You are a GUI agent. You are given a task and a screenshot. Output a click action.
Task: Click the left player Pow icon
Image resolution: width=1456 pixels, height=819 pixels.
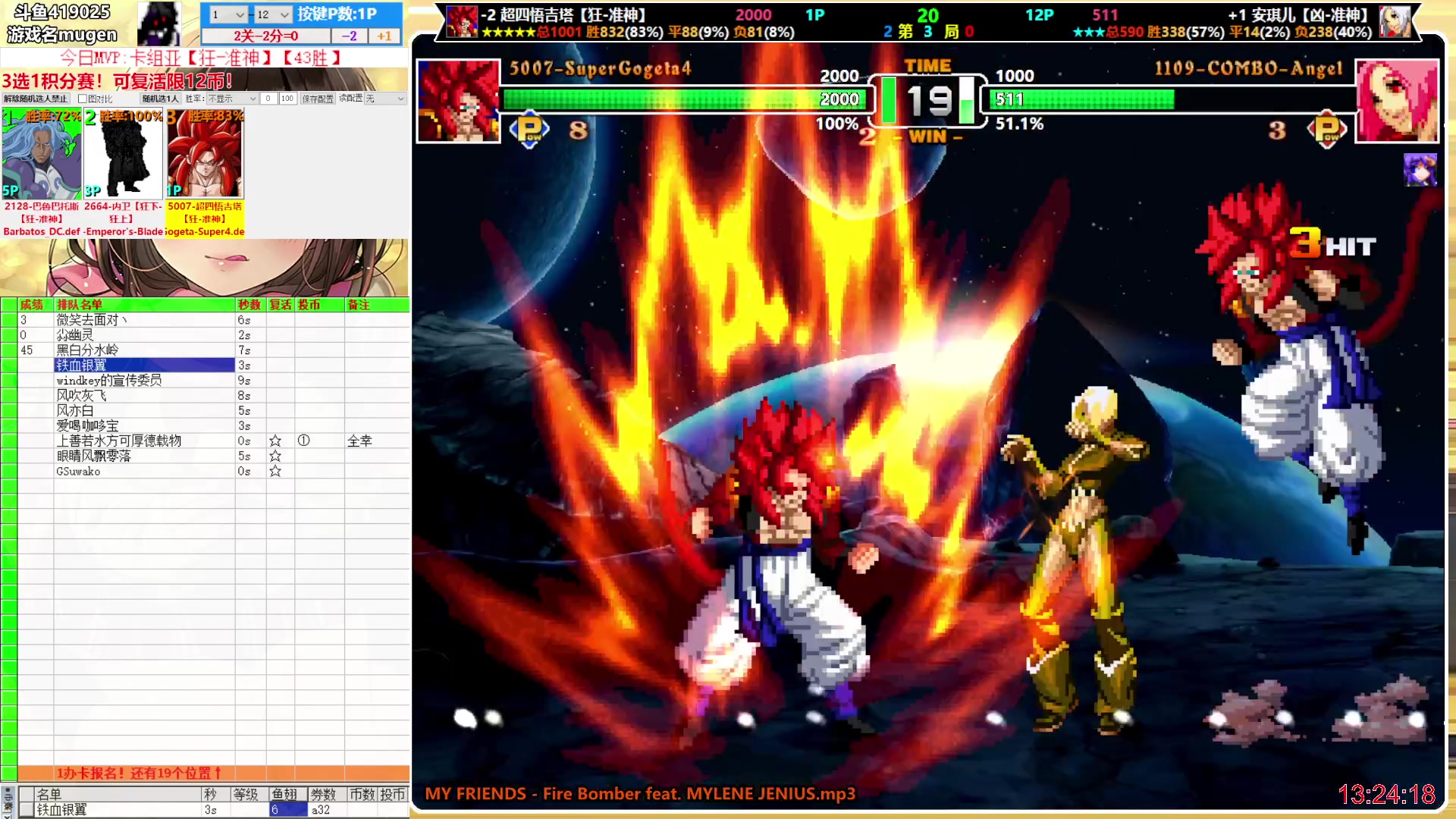coord(529,130)
